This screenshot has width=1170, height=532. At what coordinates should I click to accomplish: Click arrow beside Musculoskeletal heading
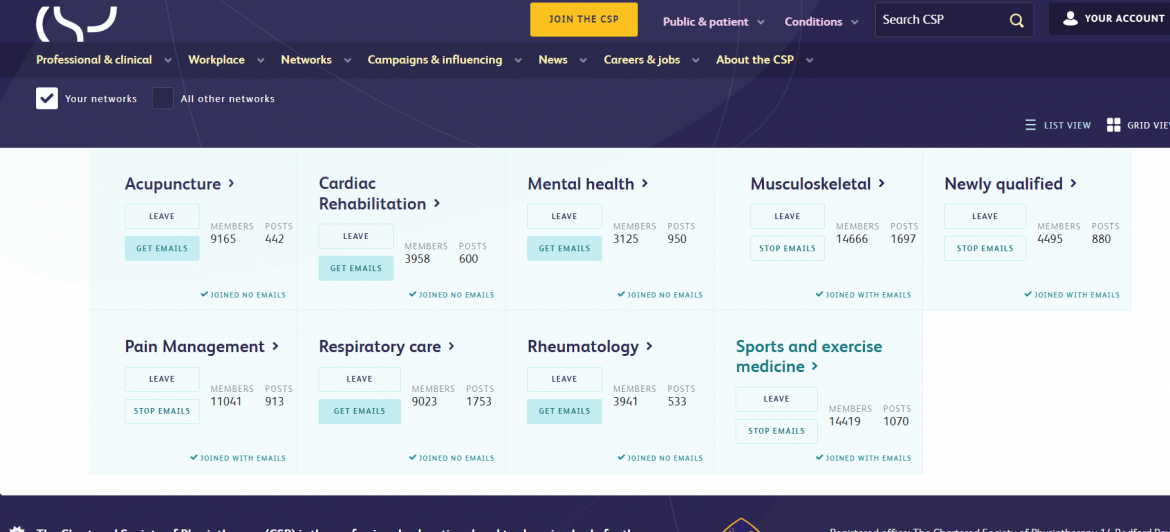(882, 183)
